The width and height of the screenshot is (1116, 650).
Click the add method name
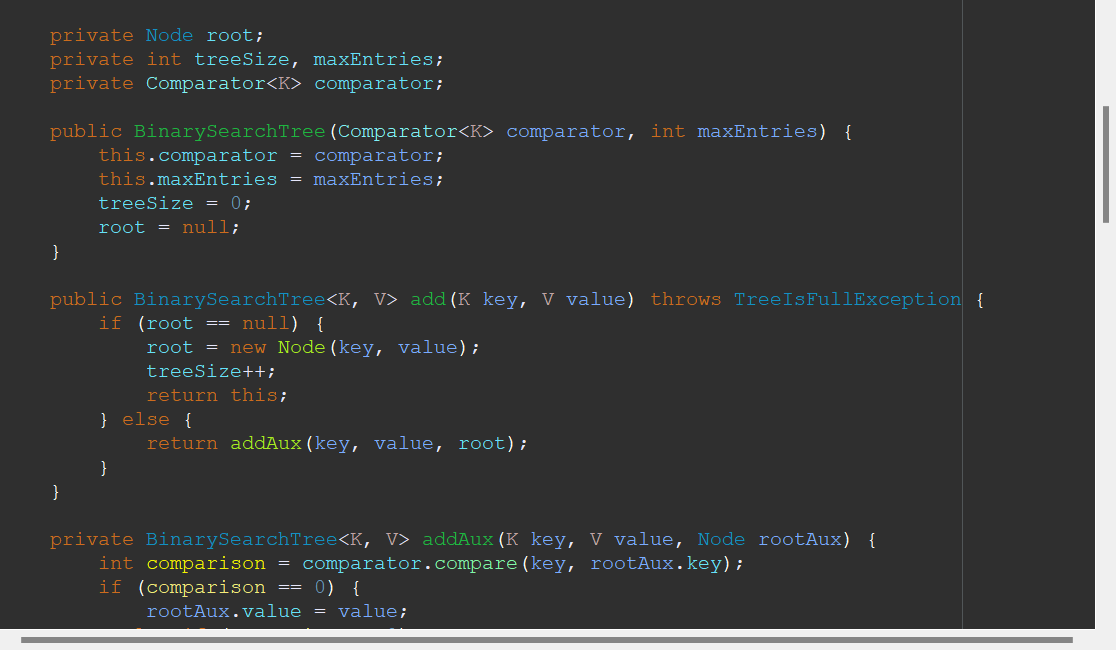pos(428,298)
